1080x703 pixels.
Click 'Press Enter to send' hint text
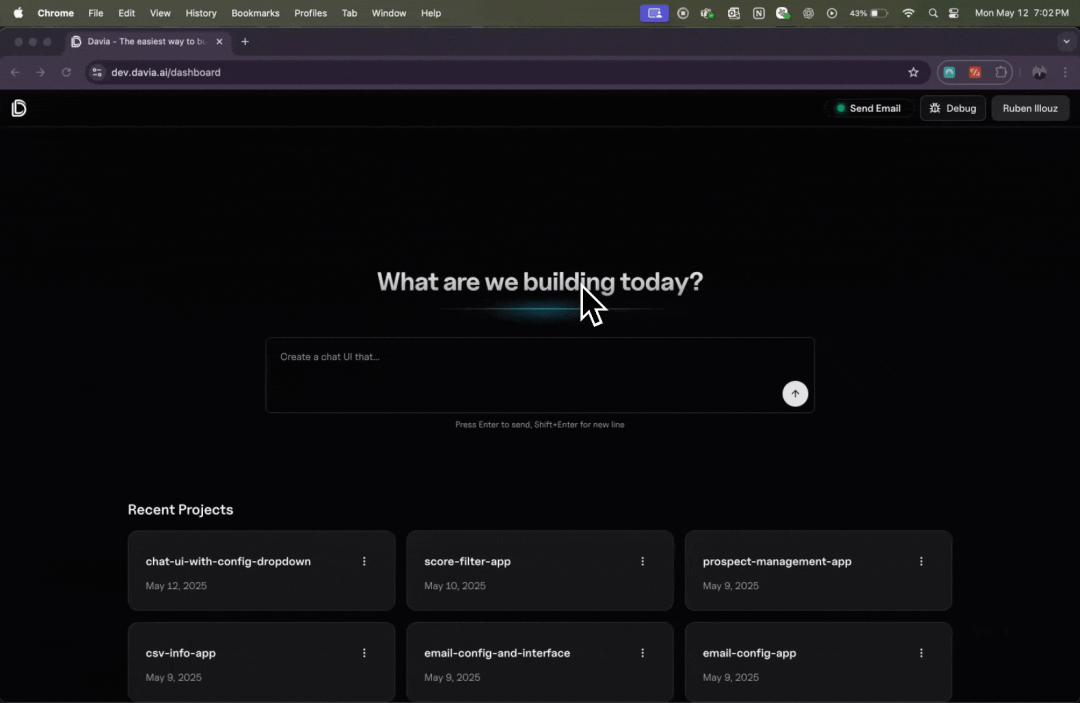[x=540, y=425]
